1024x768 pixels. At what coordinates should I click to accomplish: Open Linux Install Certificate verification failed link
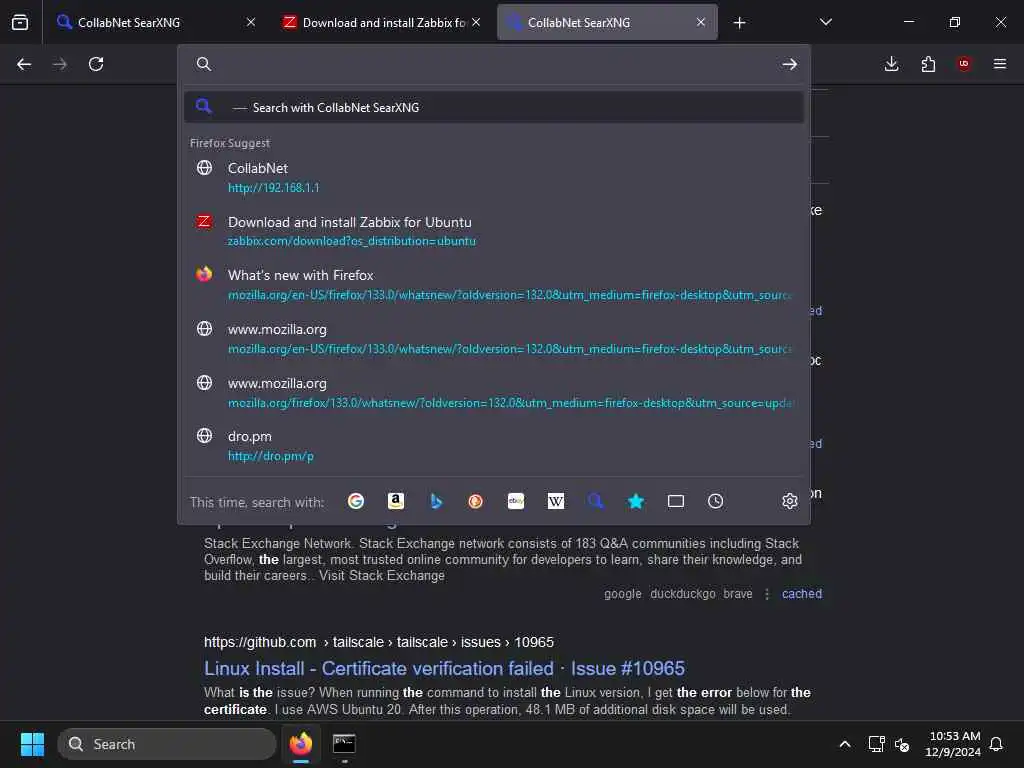pyautogui.click(x=444, y=668)
